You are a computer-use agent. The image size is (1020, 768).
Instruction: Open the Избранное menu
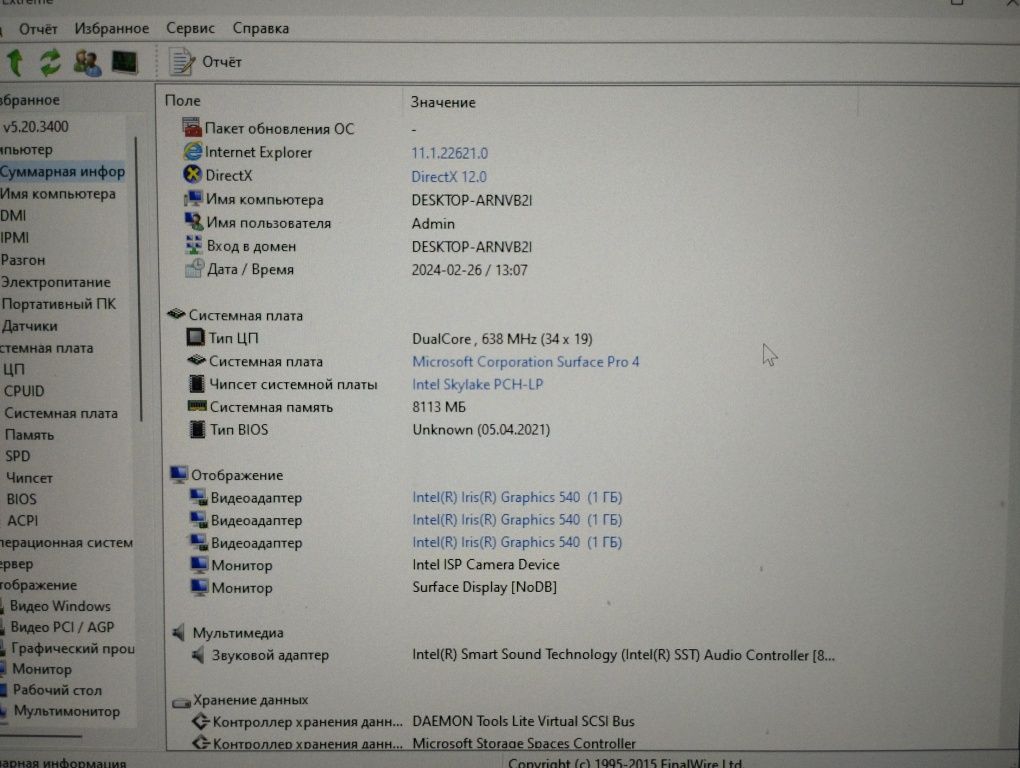point(111,28)
